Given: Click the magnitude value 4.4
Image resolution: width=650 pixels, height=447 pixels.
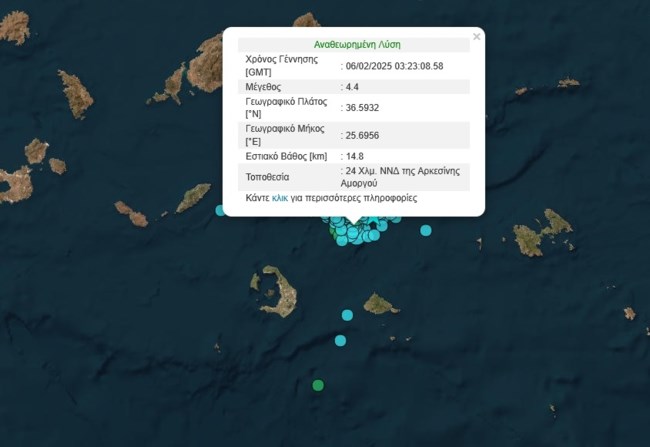Looking at the screenshot, I should coord(352,89).
